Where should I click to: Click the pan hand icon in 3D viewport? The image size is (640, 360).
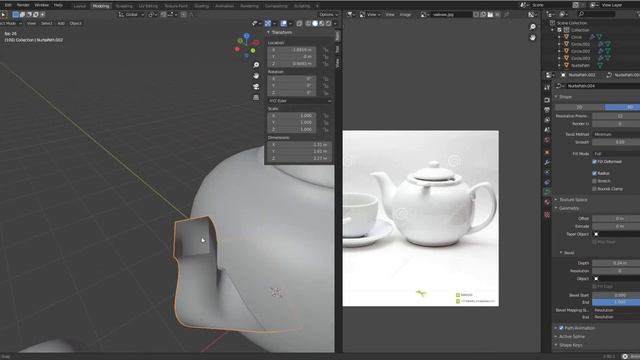tap(256, 76)
